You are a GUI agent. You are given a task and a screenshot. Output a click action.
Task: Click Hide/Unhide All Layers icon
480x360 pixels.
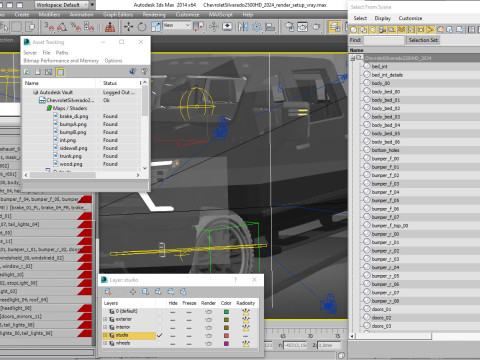pos(170,292)
